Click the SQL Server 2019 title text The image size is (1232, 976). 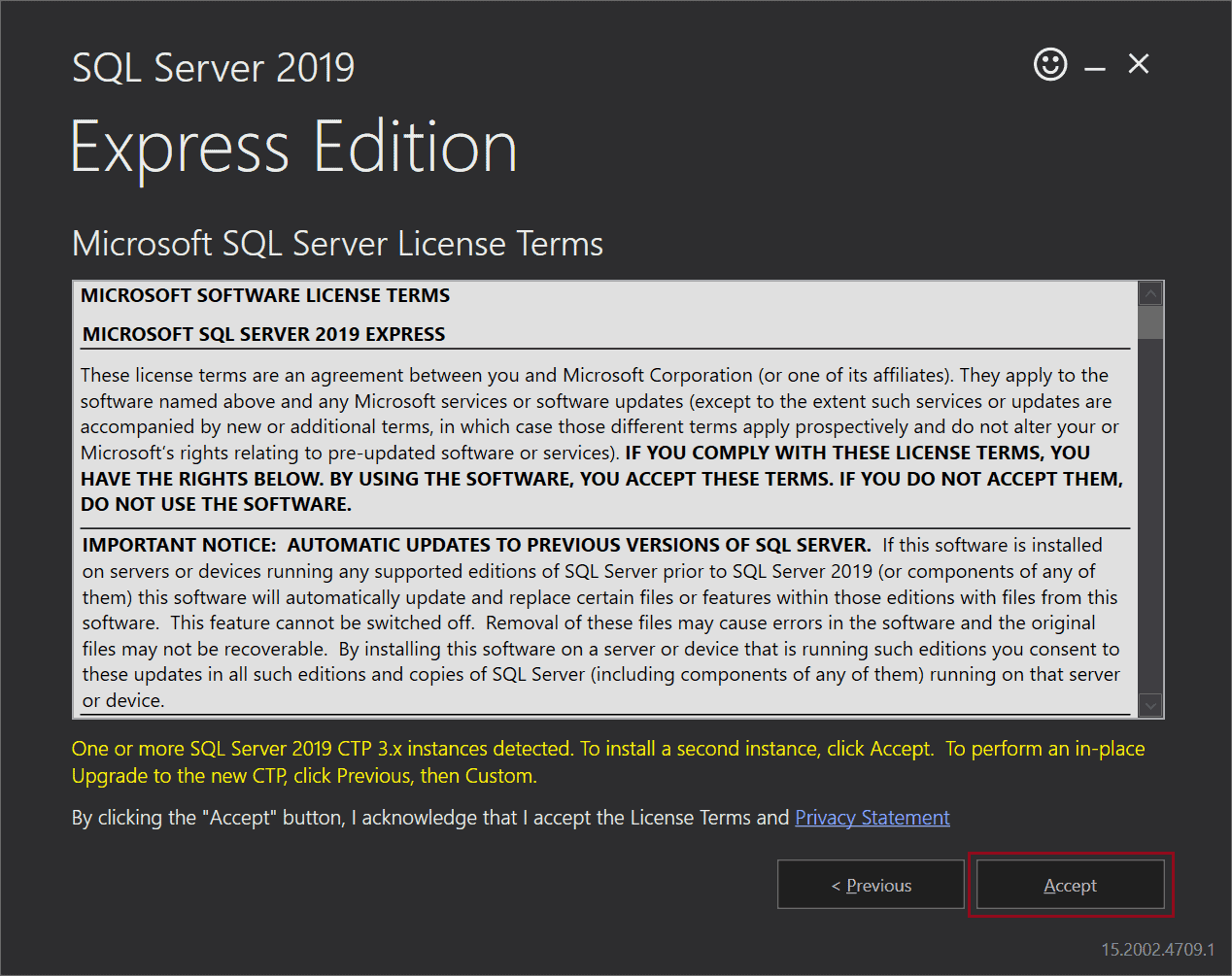coord(213,68)
